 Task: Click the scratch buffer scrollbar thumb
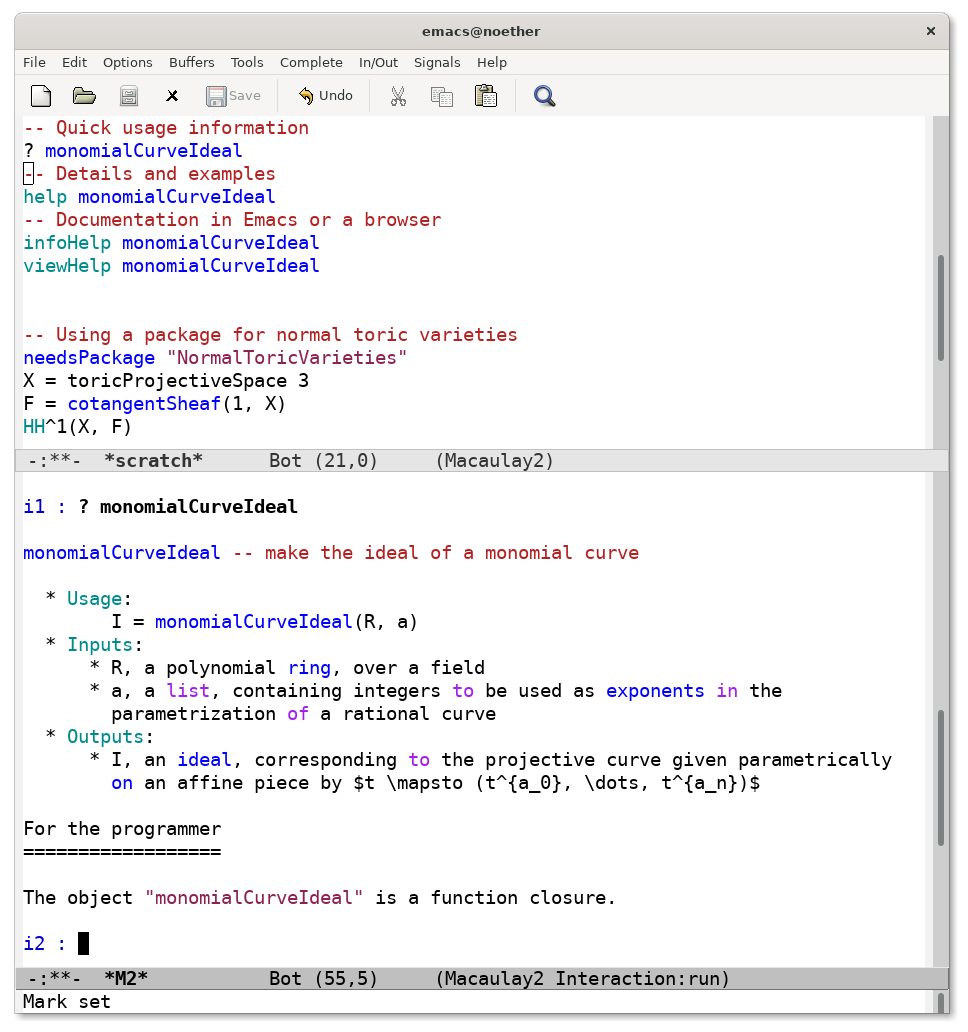[941, 307]
